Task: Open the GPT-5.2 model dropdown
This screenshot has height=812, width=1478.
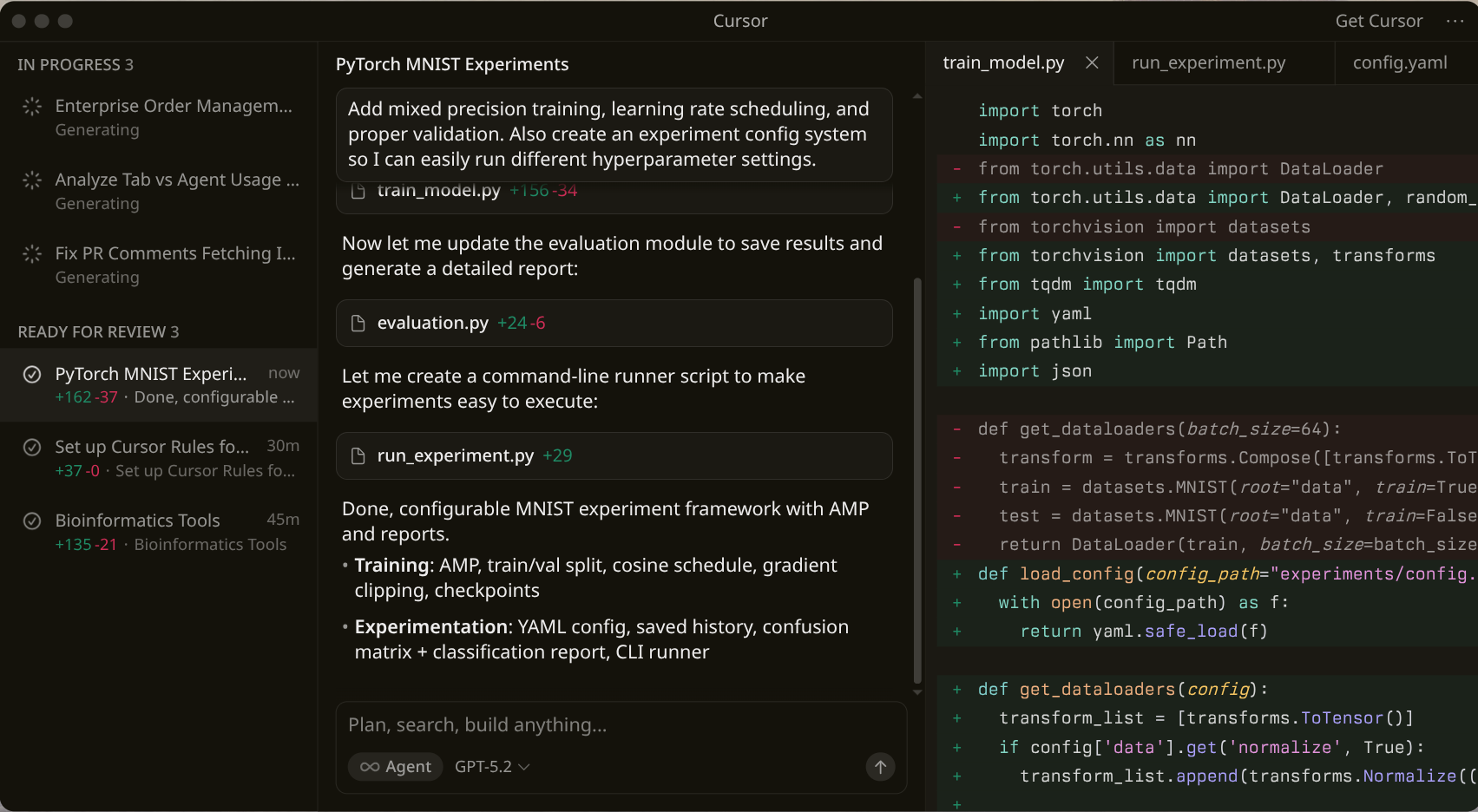Action: (x=492, y=767)
